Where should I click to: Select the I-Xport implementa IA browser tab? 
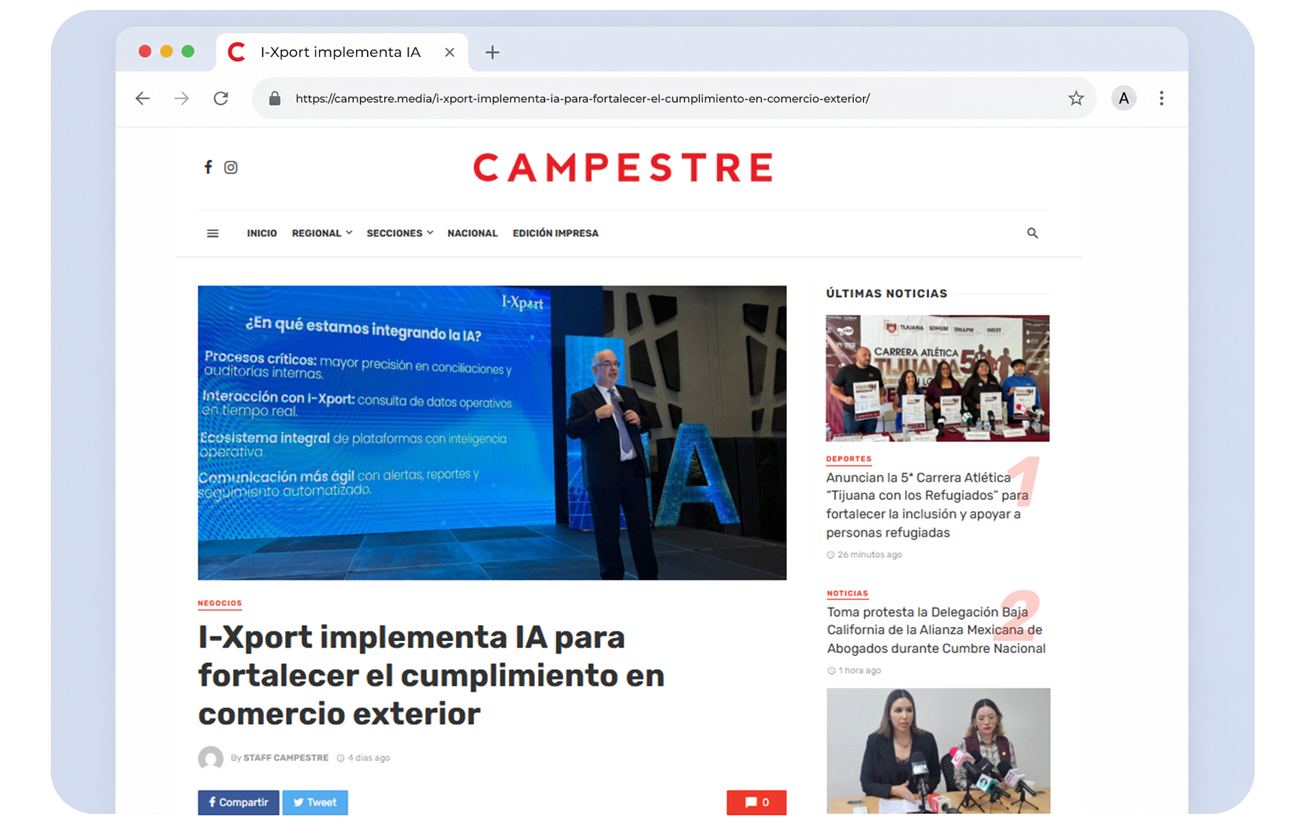(x=340, y=52)
